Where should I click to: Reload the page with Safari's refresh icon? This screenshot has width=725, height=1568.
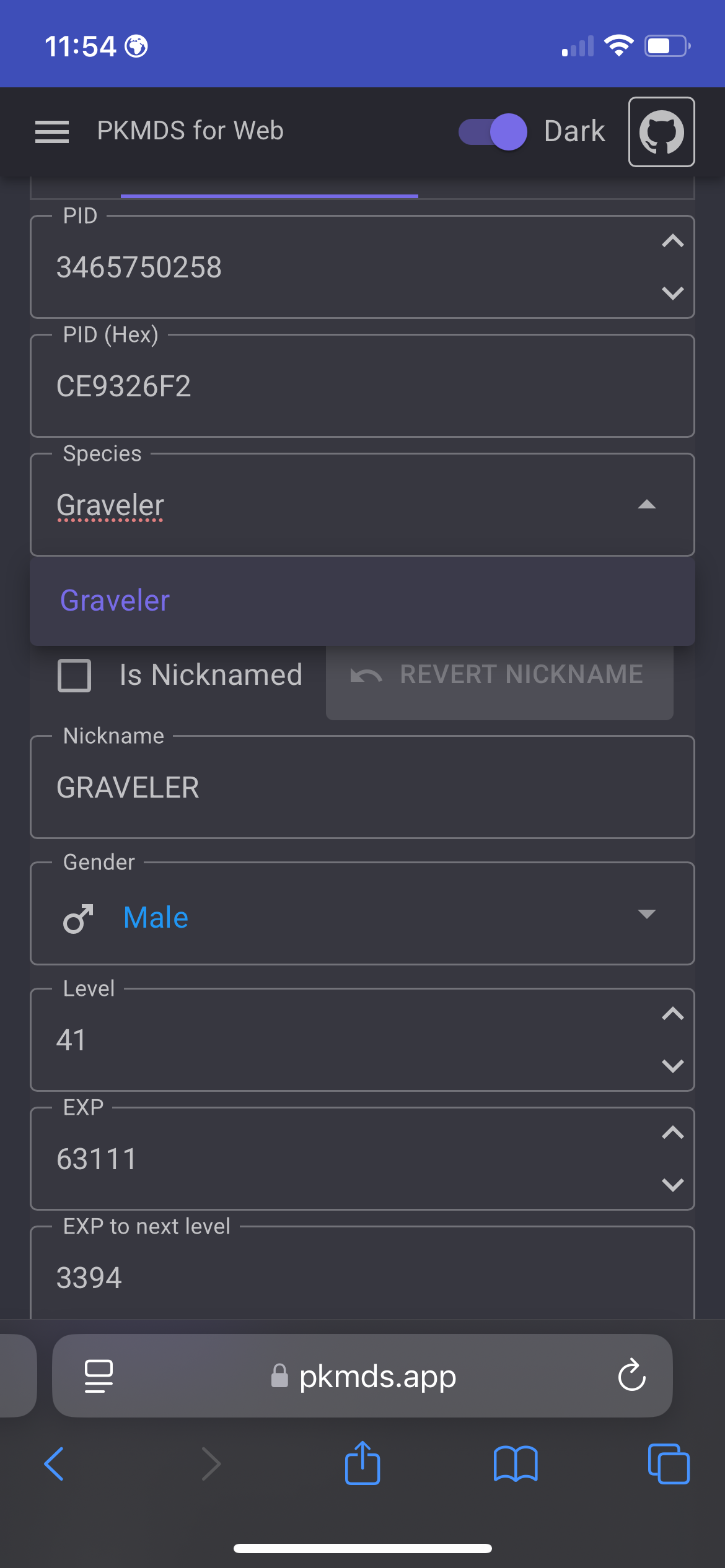(631, 1375)
